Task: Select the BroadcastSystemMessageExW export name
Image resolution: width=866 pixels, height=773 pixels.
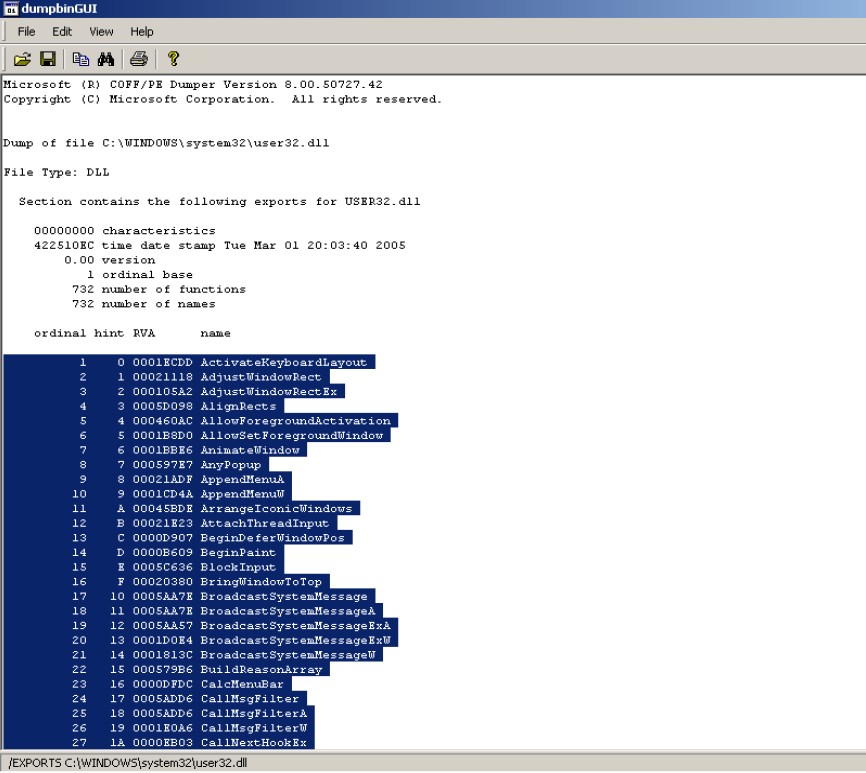Action: 295,640
